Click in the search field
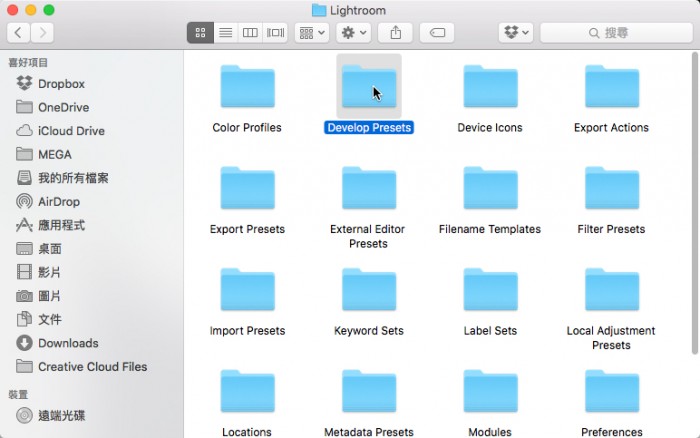 coord(617,32)
